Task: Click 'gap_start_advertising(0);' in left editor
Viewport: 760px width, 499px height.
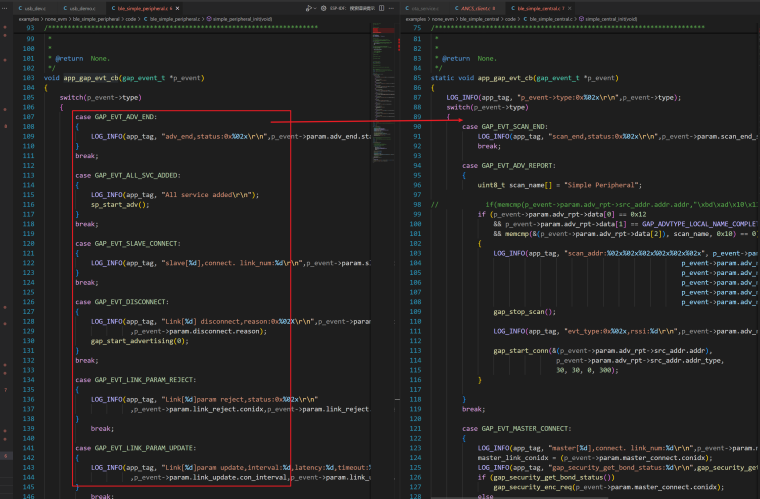Action: tap(140, 341)
